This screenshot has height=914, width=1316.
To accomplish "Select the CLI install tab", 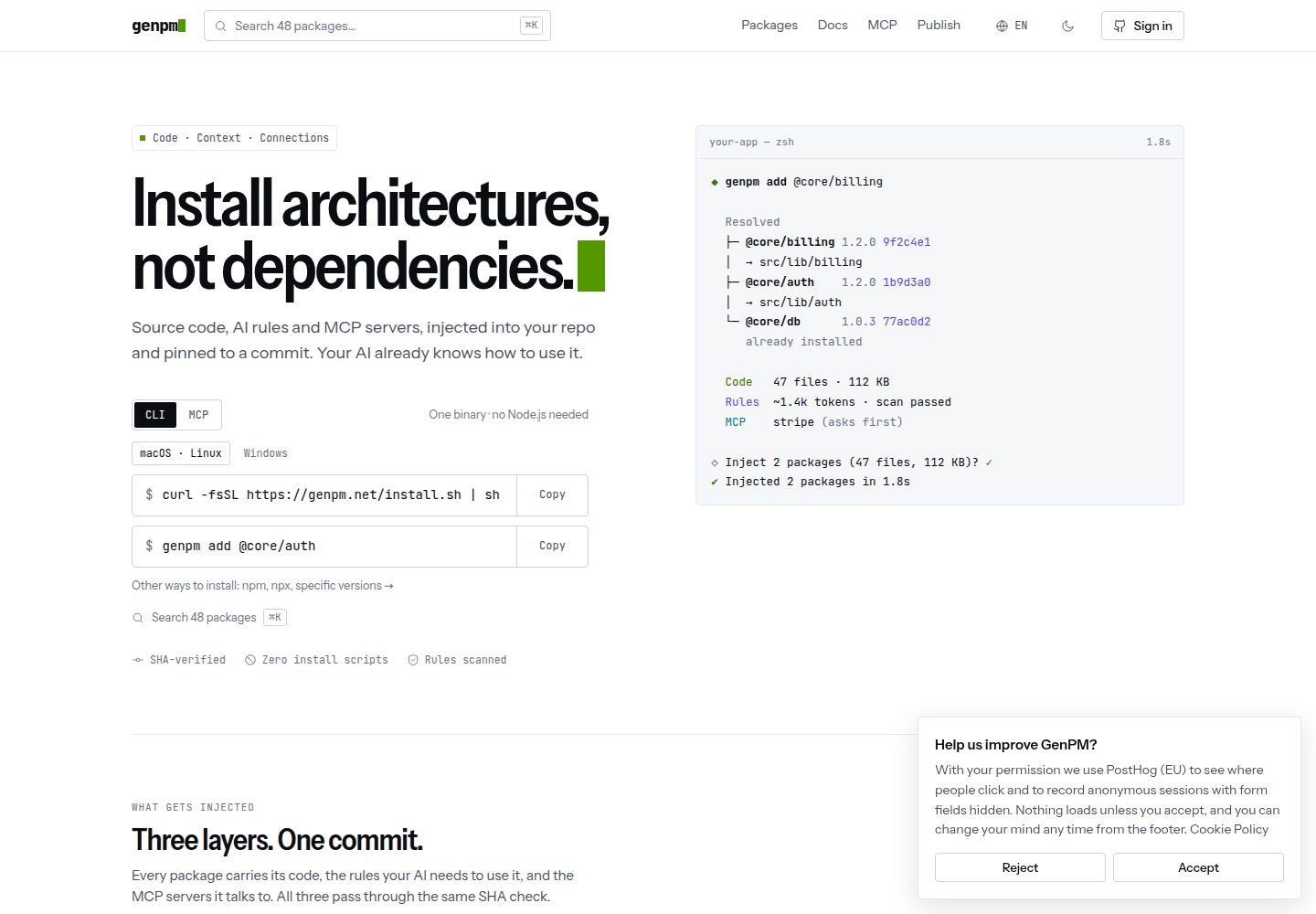I will coord(155,415).
